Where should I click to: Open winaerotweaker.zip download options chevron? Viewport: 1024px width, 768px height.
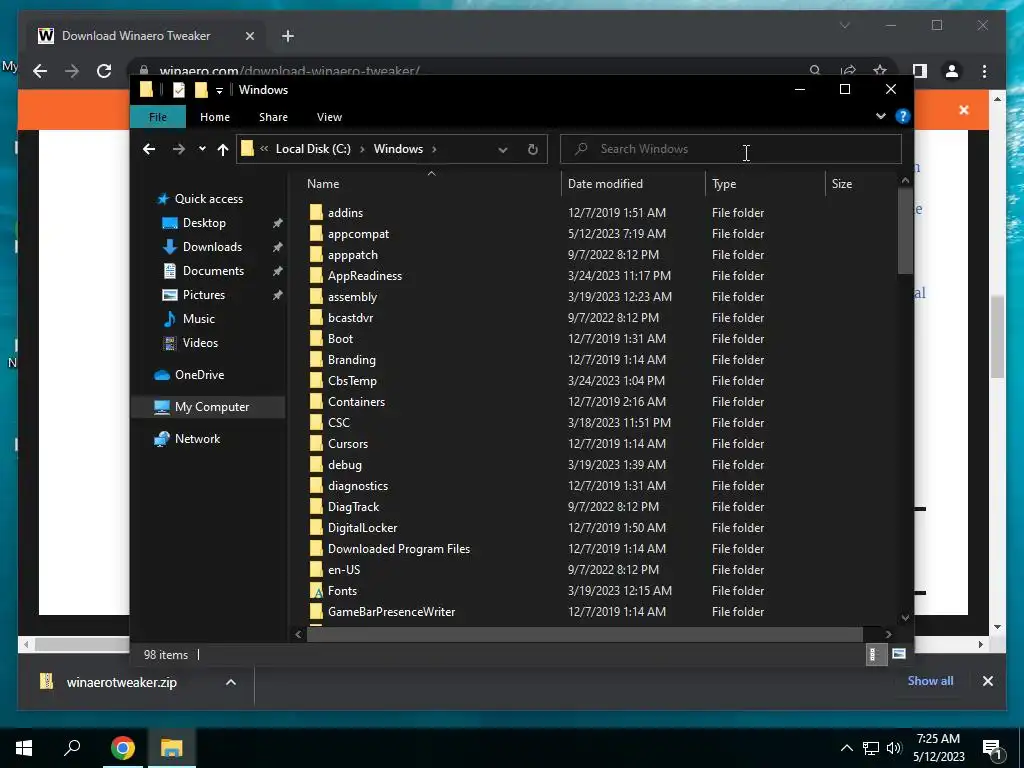point(231,682)
